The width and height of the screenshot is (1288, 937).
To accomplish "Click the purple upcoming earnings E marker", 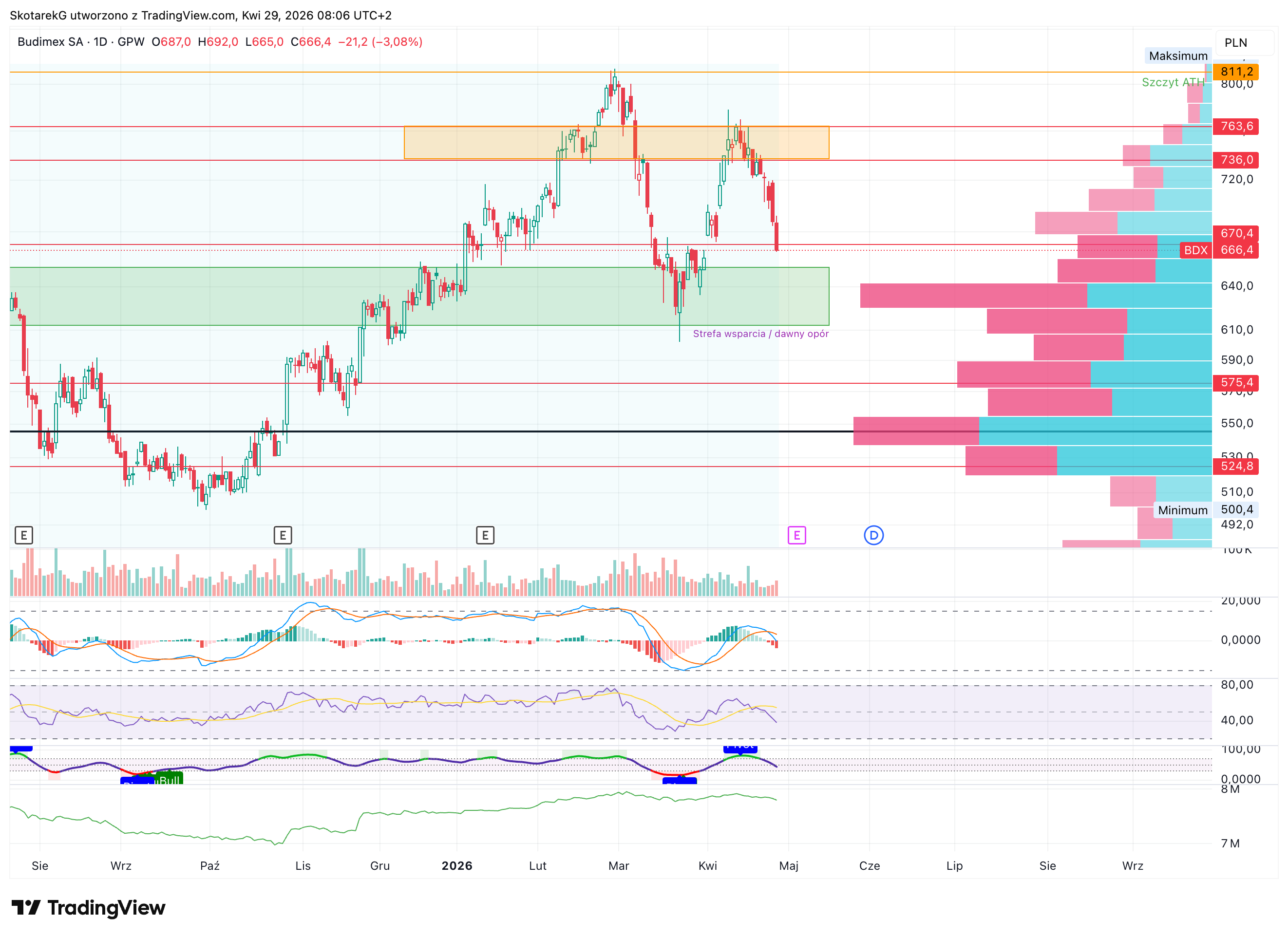I will [x=797, y=535].
